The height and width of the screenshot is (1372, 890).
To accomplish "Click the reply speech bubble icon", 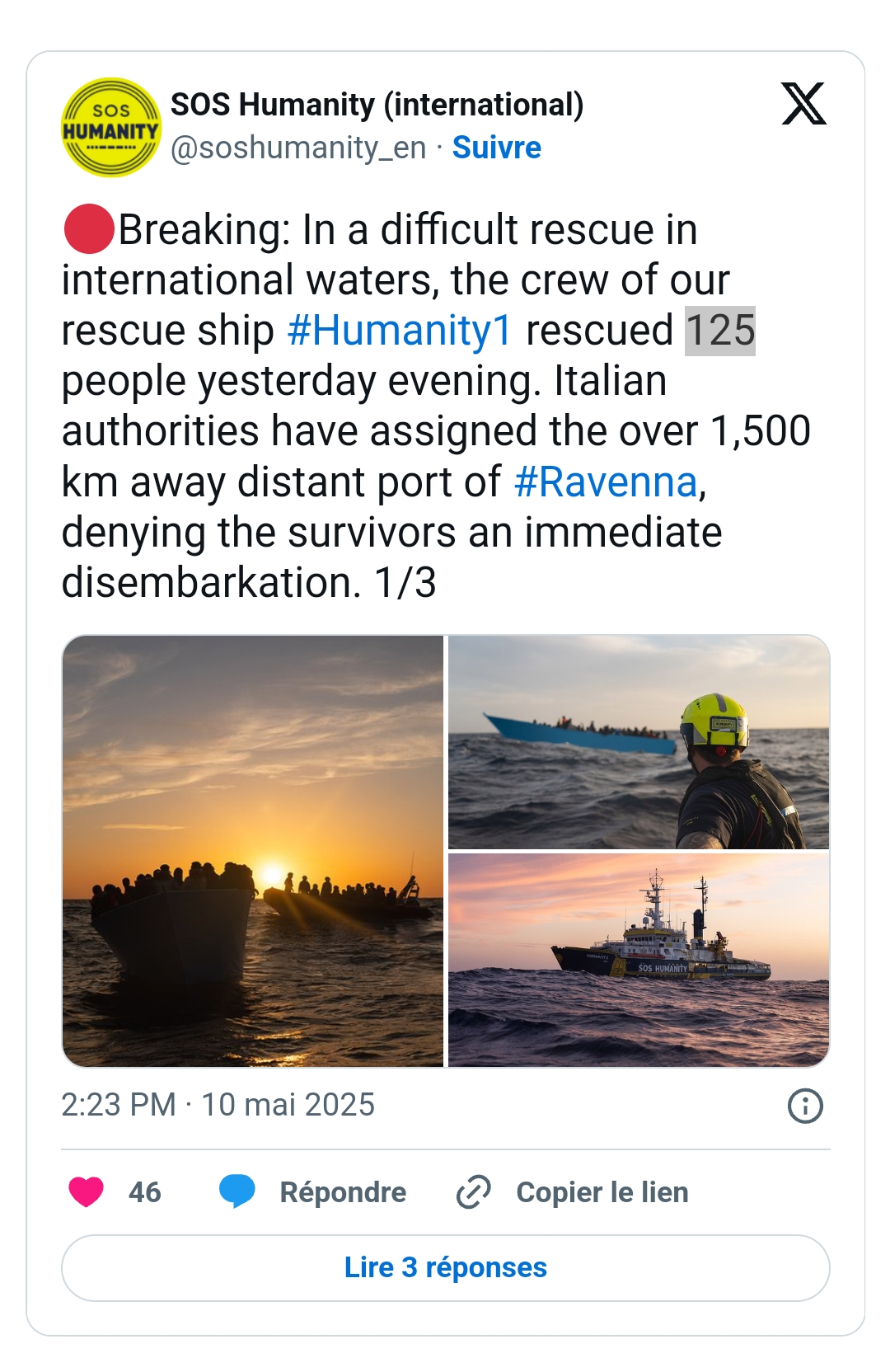I will (237, 1192).
